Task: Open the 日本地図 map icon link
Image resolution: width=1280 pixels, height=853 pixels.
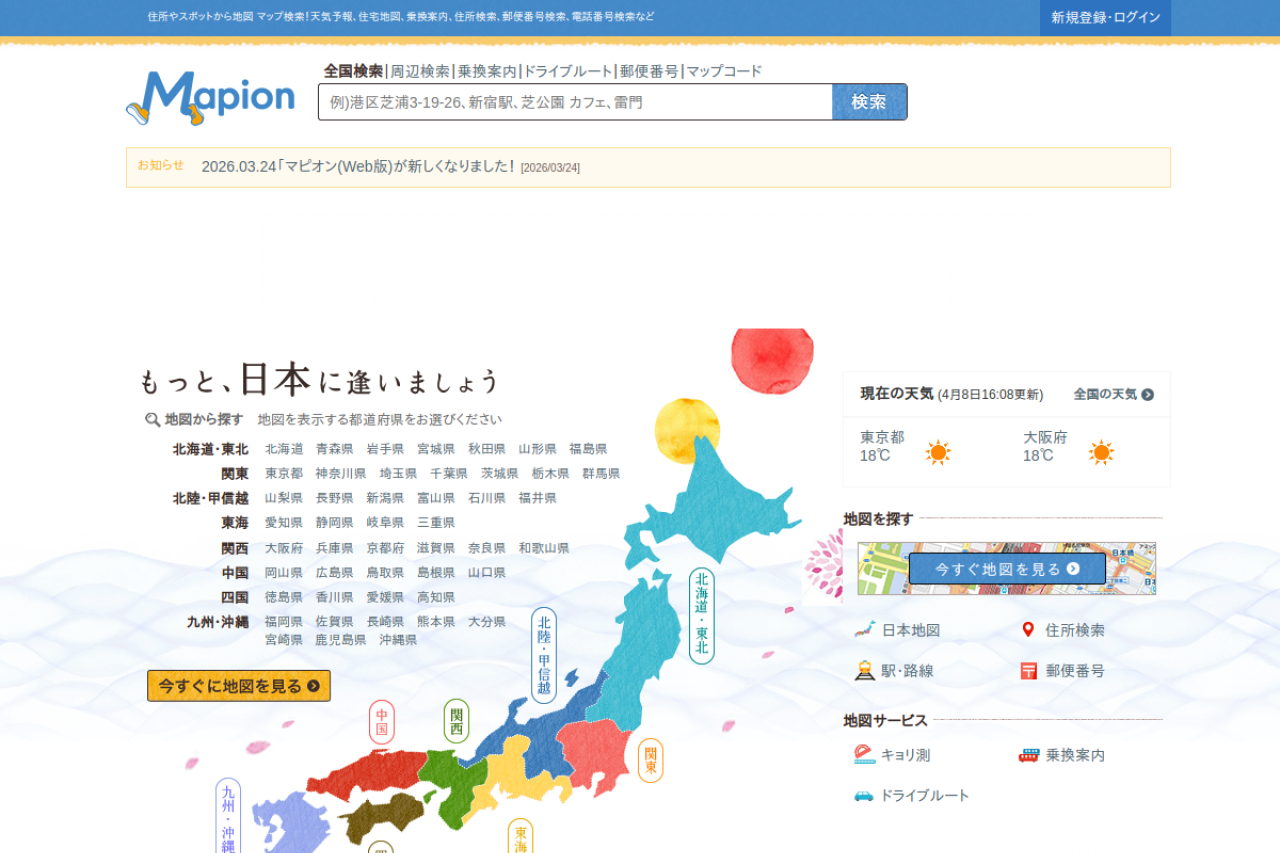Action: click(865, 630)
